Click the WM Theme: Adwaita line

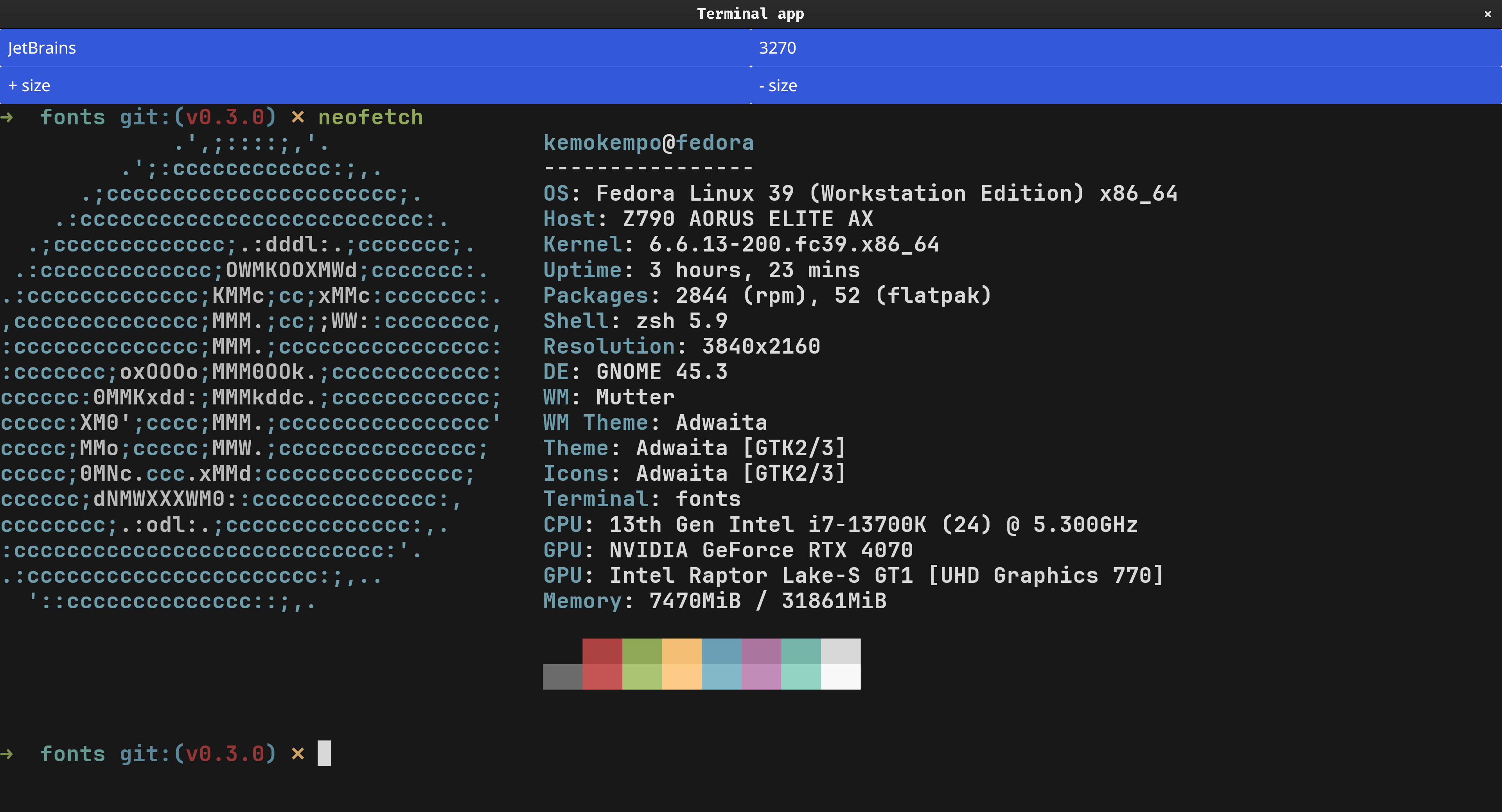pos(655,422)
